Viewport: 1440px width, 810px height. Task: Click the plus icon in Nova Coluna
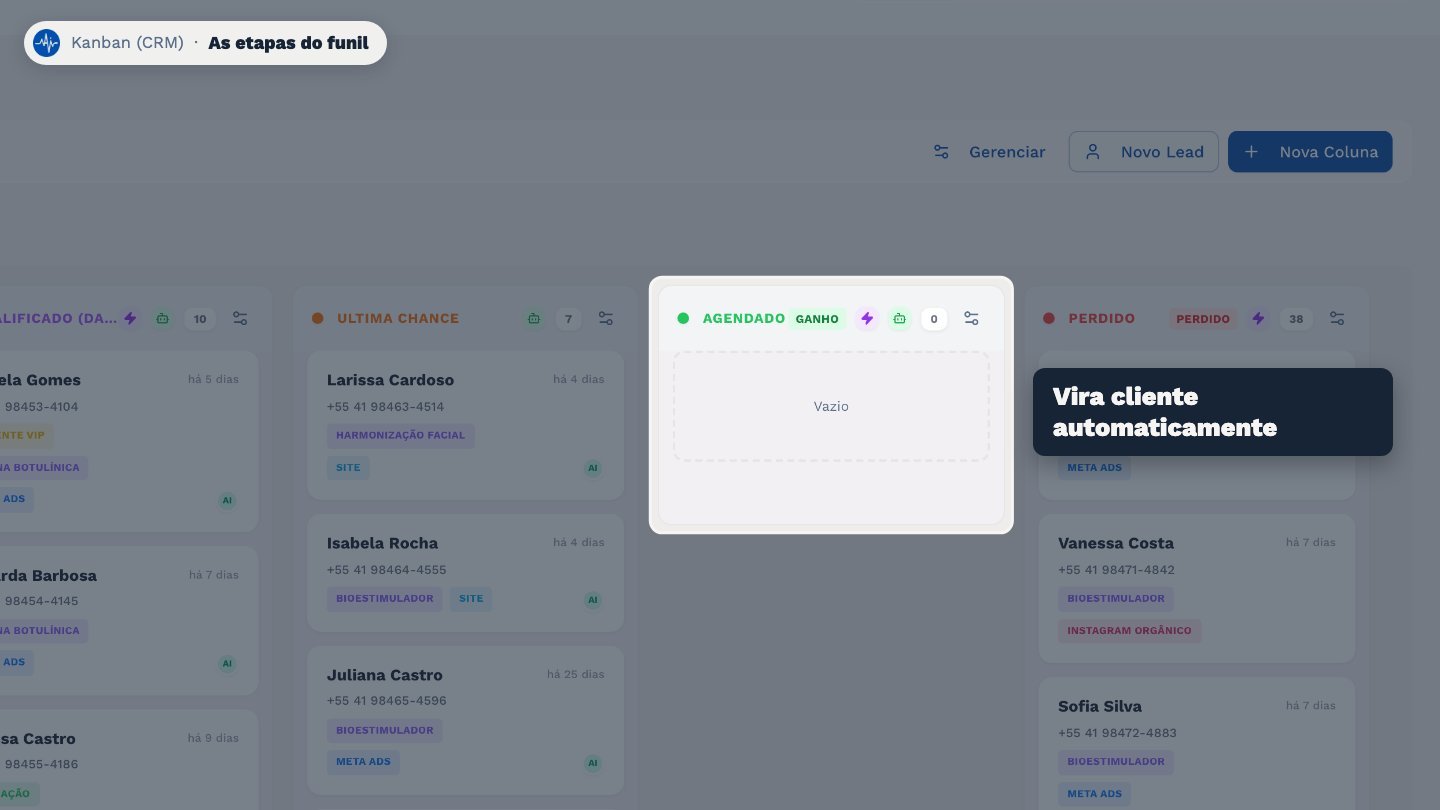(1251, 152)
